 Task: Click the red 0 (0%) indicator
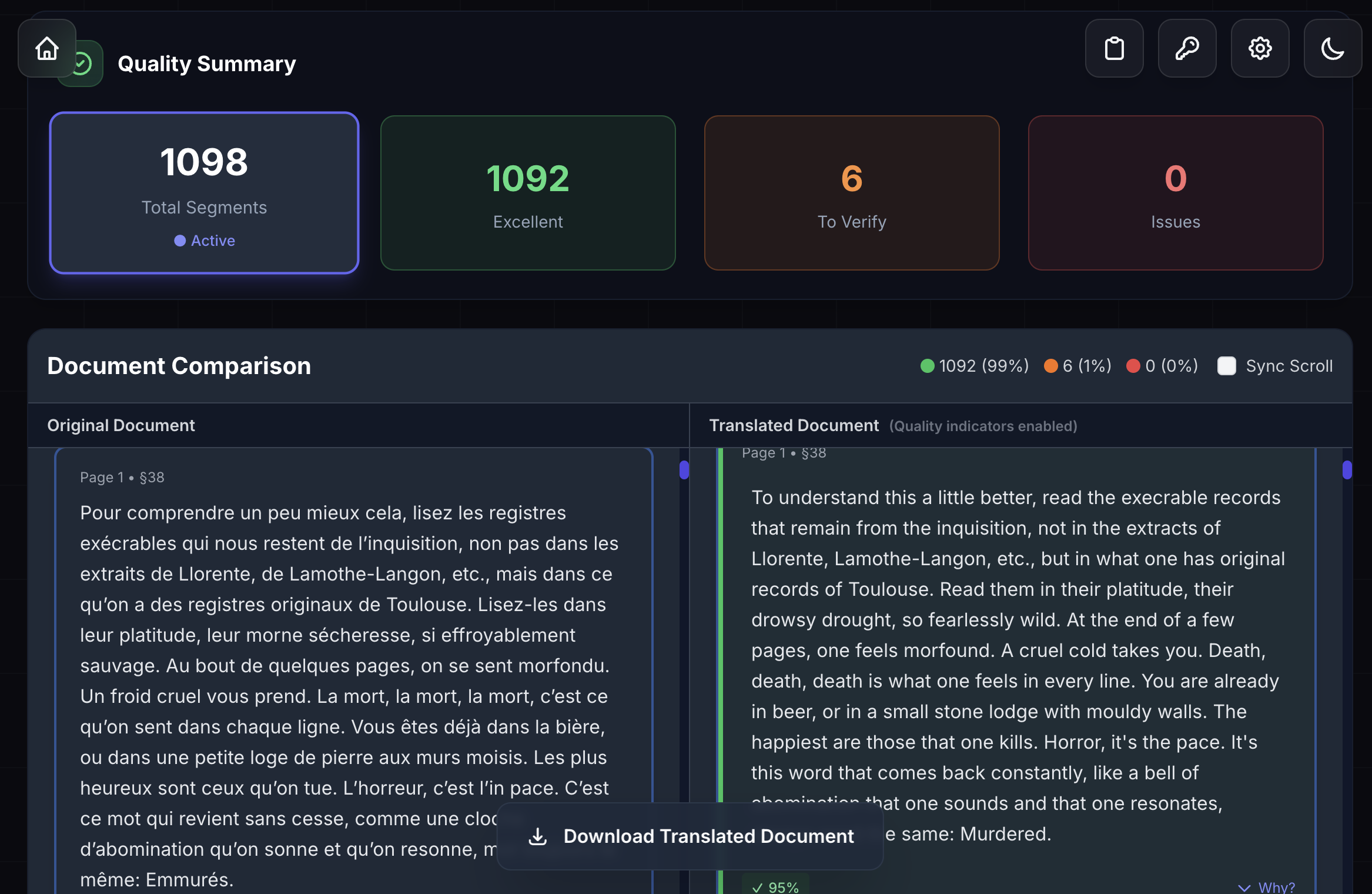click(x=1162, y=366)
